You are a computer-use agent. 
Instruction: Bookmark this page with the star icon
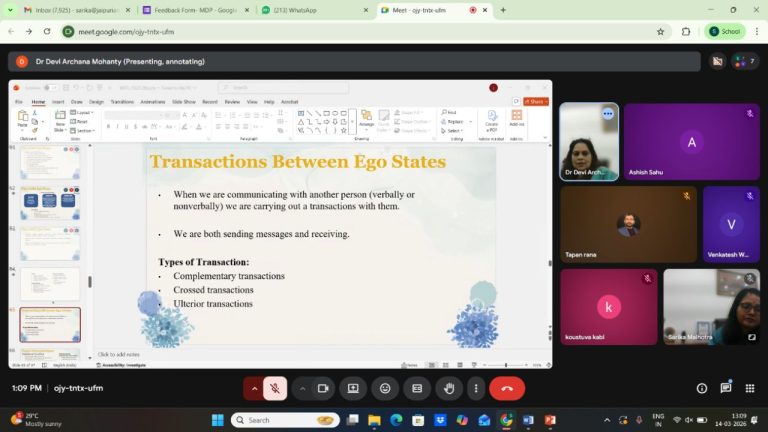tap(660, 31)
